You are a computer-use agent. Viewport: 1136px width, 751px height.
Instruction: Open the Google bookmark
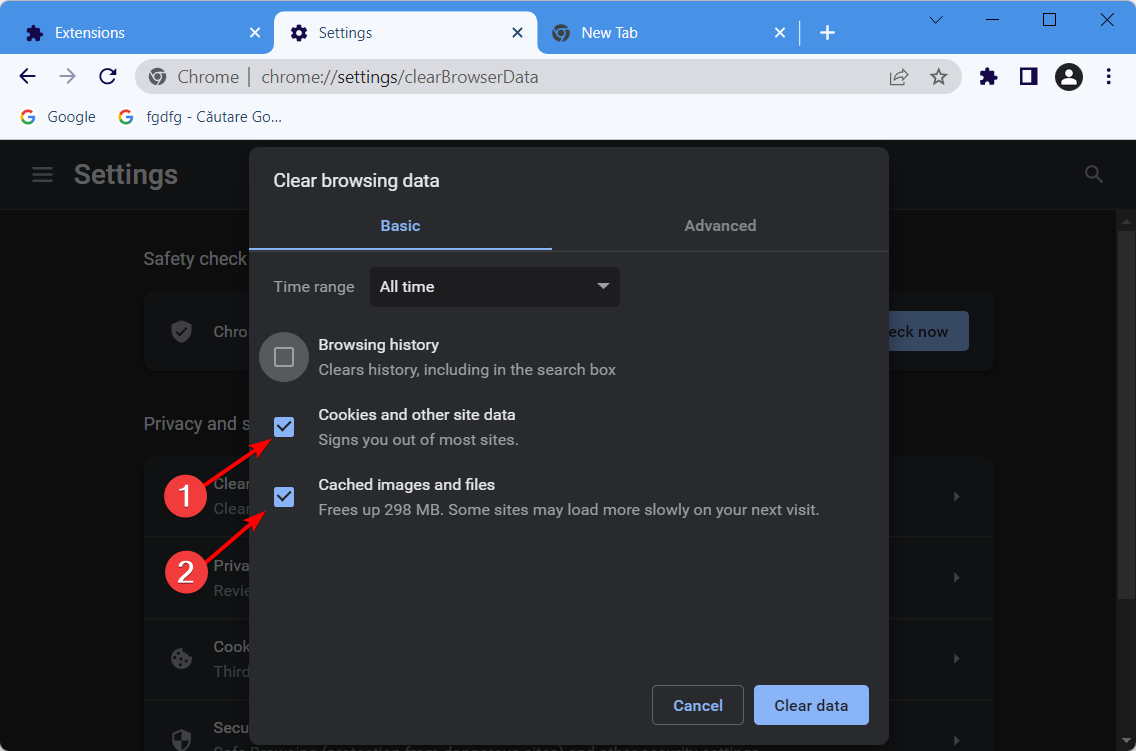click(58, 117)
